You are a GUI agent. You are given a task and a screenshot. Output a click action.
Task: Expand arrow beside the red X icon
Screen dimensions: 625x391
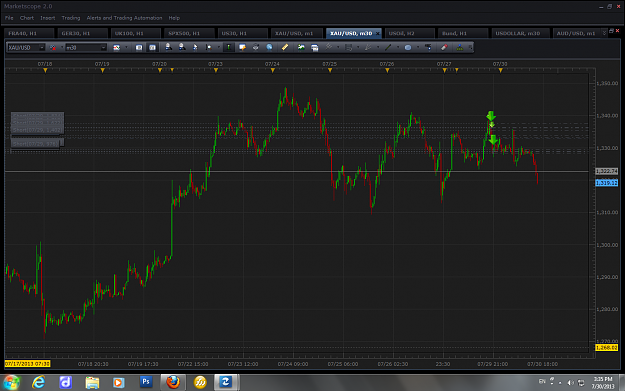(x=62, y=47)
